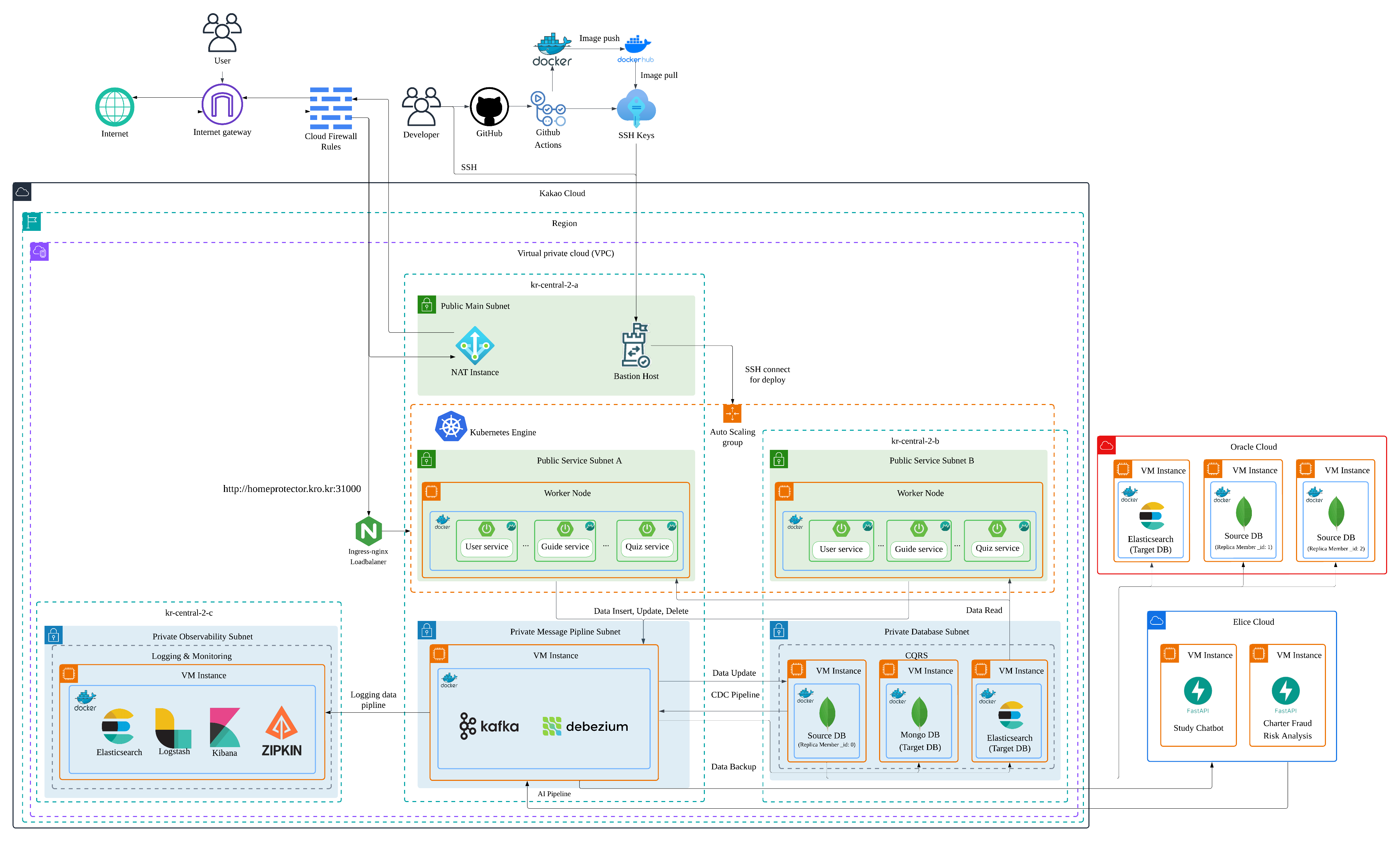Image resolution: width=1400 pixels, height=841 pixels.
Task: Click the Kubernetes Engine icon
Action: tap(451, 427)
